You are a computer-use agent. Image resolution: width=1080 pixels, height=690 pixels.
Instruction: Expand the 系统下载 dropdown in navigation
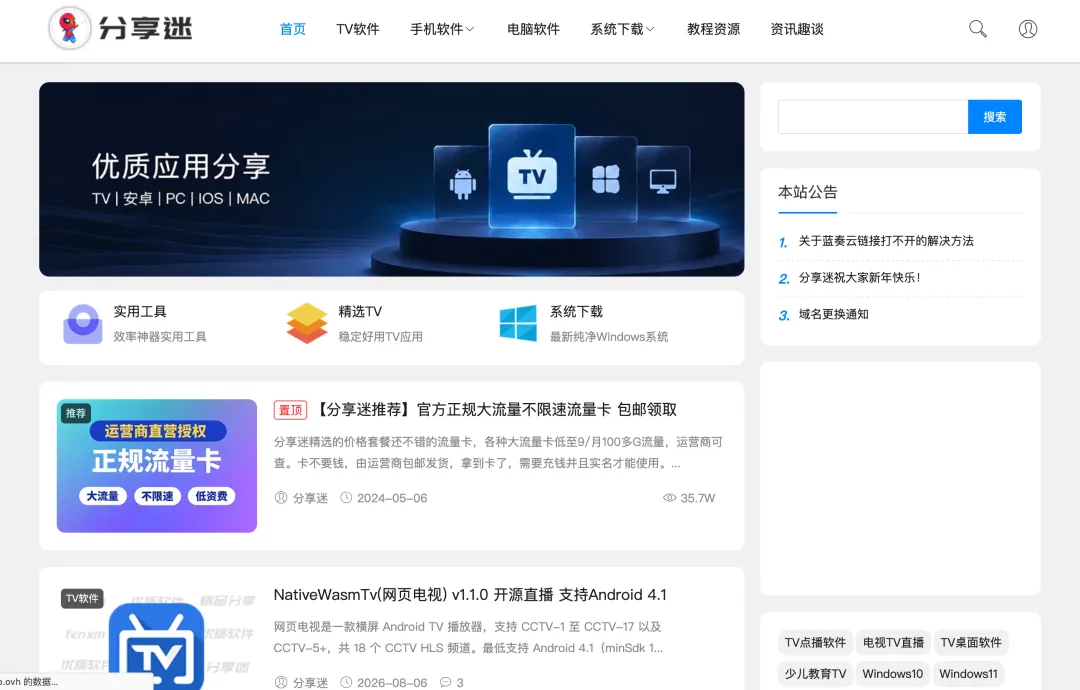coord(622,29)
